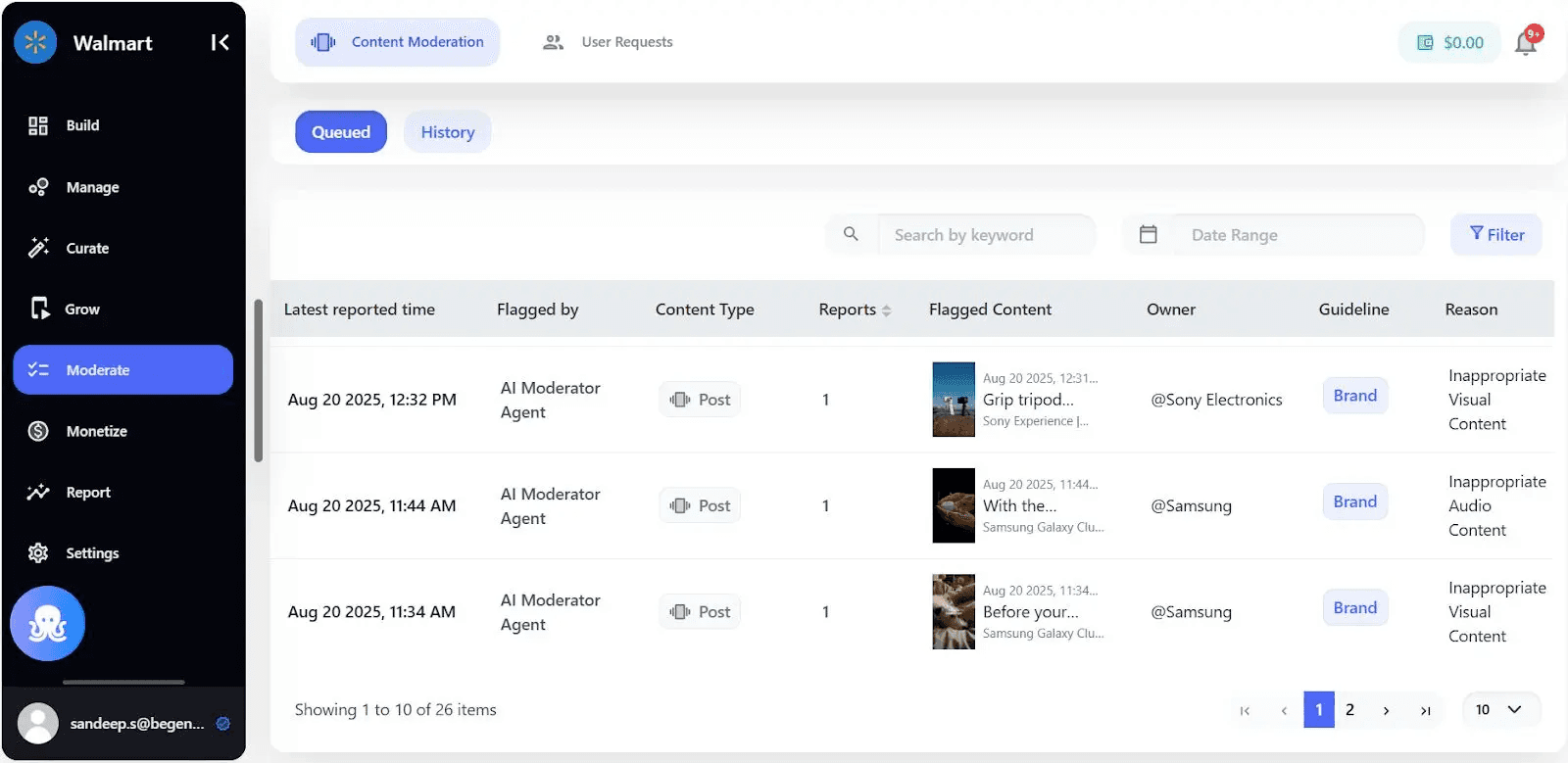The height and width of the screenshot is (763, 1568).
Task: Open Settings from the sidebar
Action: [x=122, y=552]
